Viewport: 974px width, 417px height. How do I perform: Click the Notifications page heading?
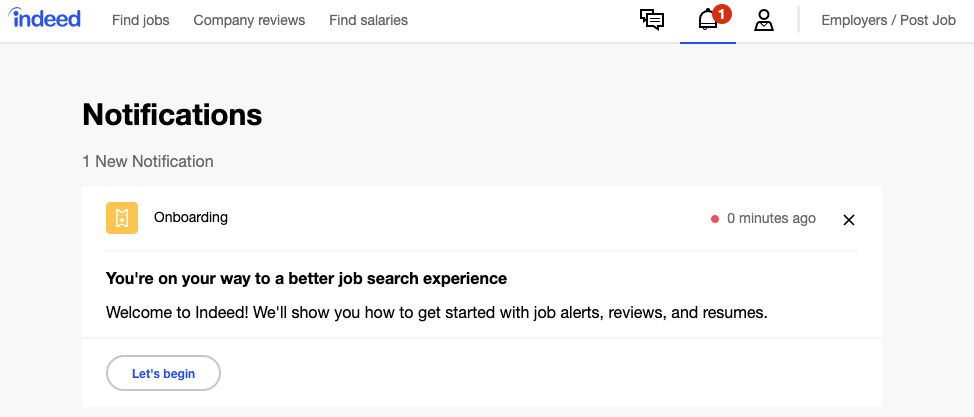(x=172, y=114)
